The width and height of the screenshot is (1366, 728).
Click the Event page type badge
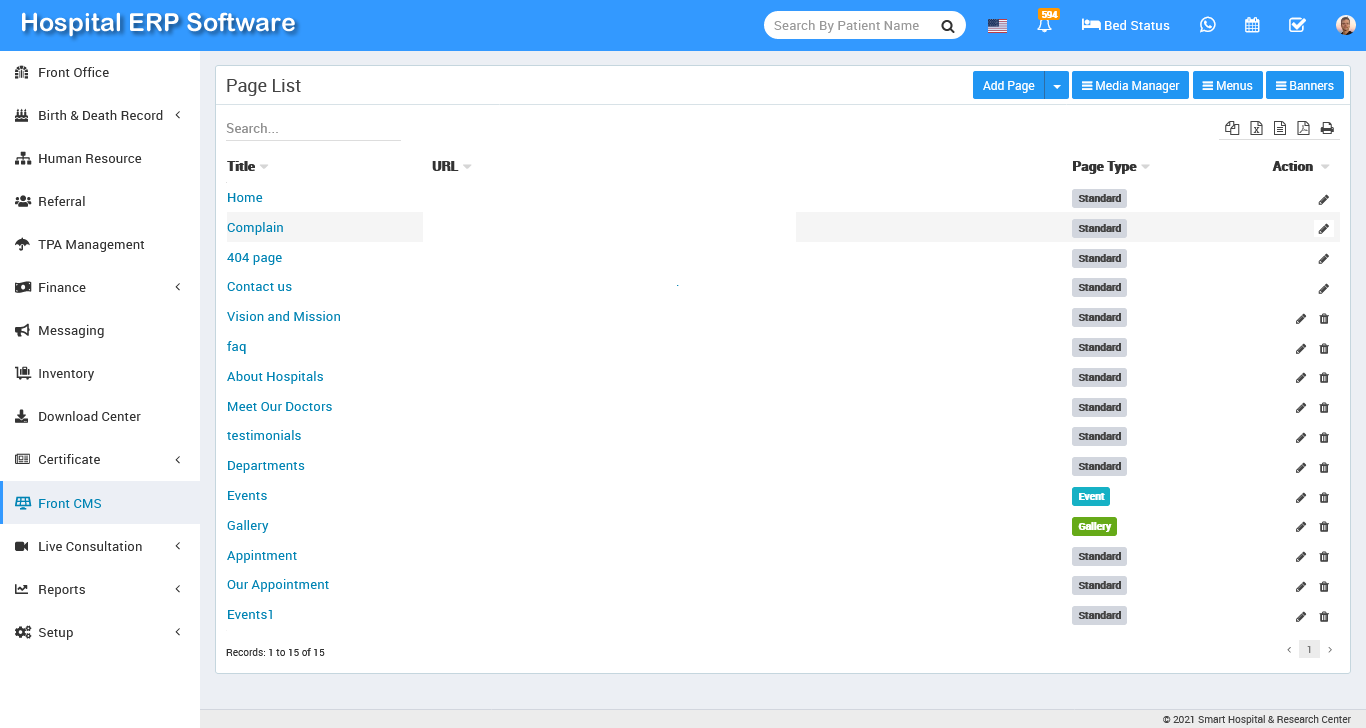pyautogui.click(x=1091, y=496)
